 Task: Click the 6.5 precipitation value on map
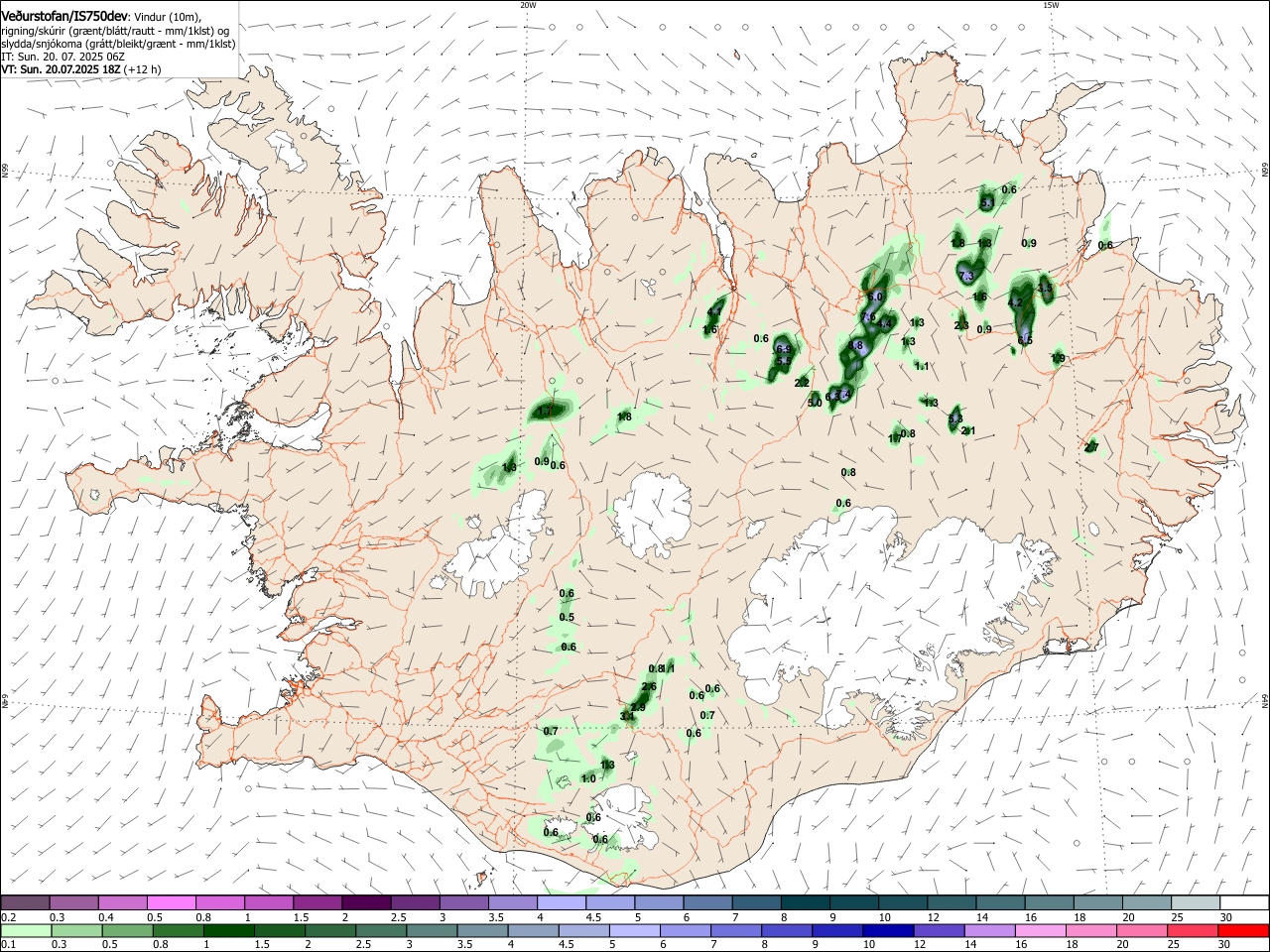pos(1025,340)
